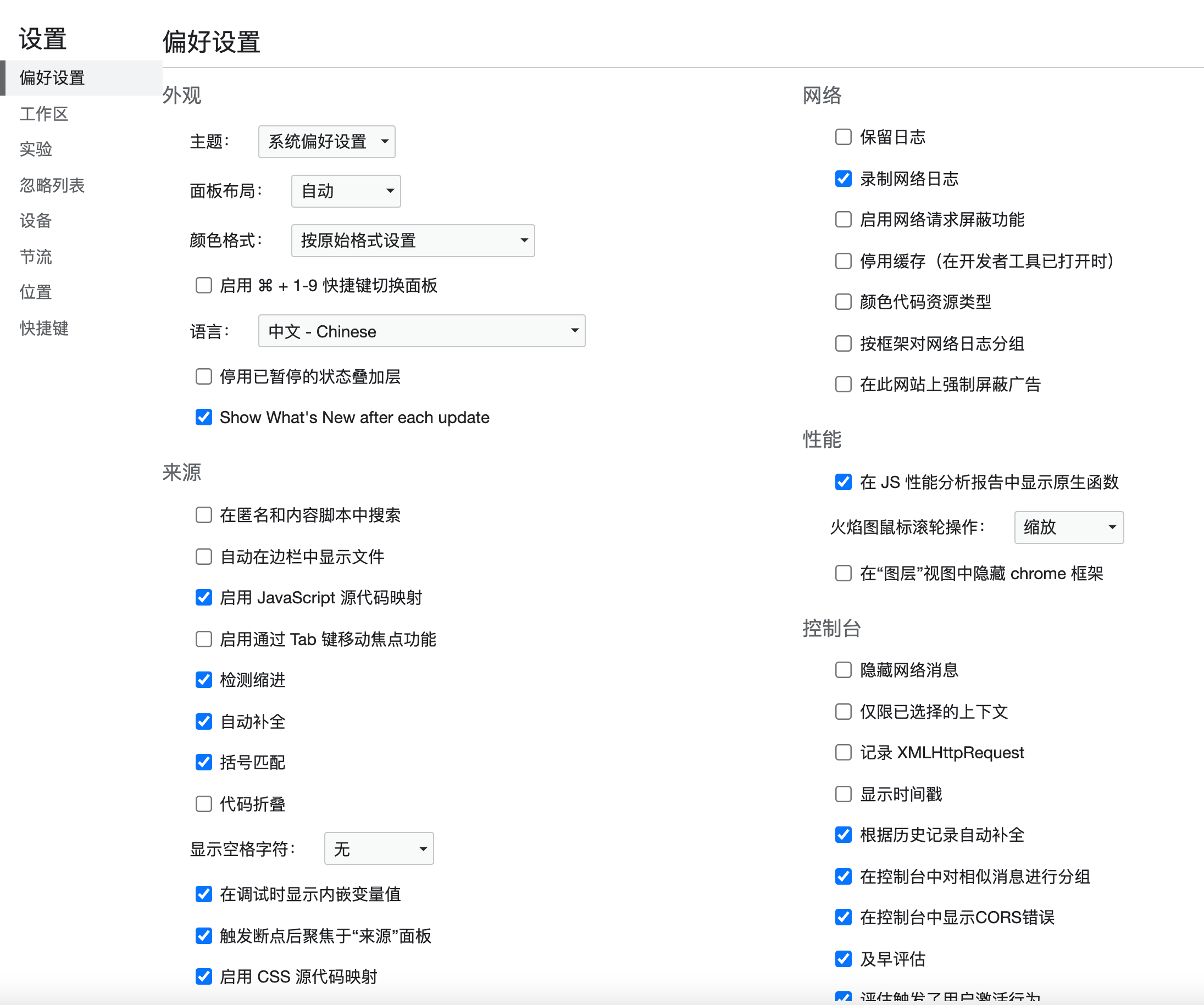Toggle 隐藏网络消息 checkbox
Screen dimensions: 1204x1005
843,670
